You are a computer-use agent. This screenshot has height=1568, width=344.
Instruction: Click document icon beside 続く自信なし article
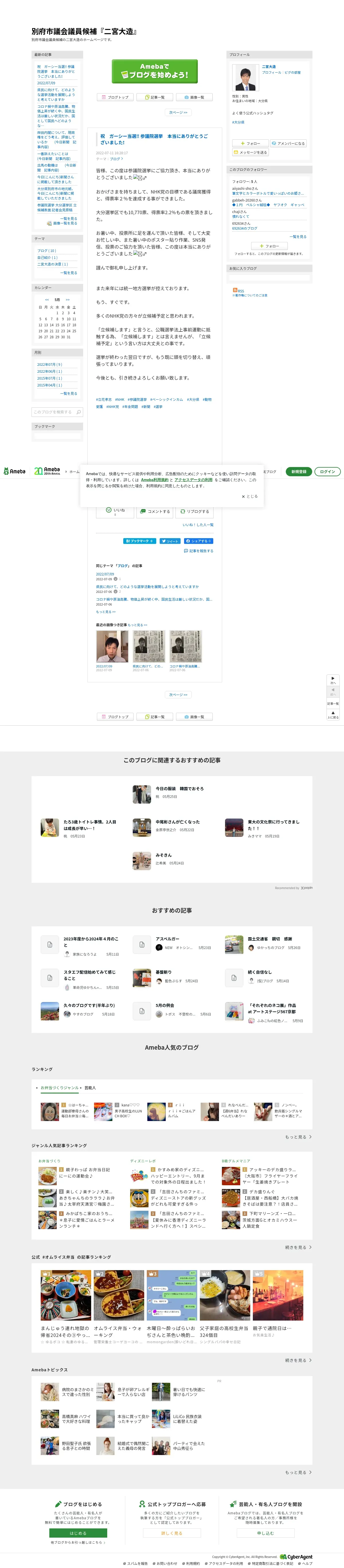click(x=234, y=978)
